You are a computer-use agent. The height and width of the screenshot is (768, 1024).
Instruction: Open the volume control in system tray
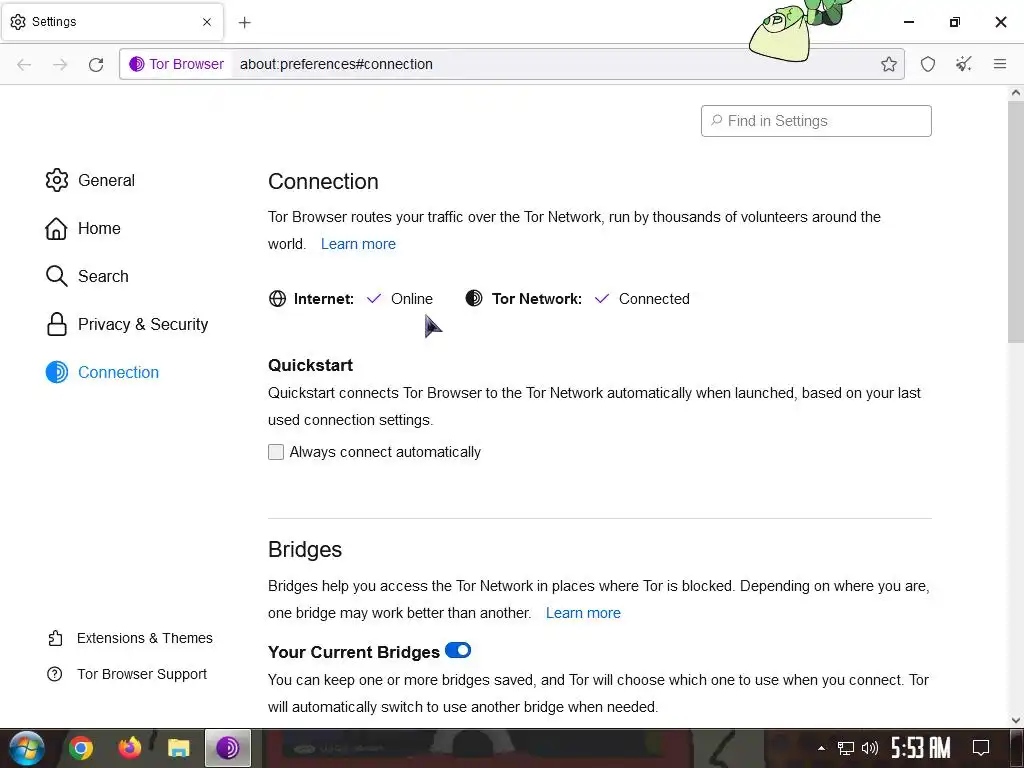pos(870,748)
